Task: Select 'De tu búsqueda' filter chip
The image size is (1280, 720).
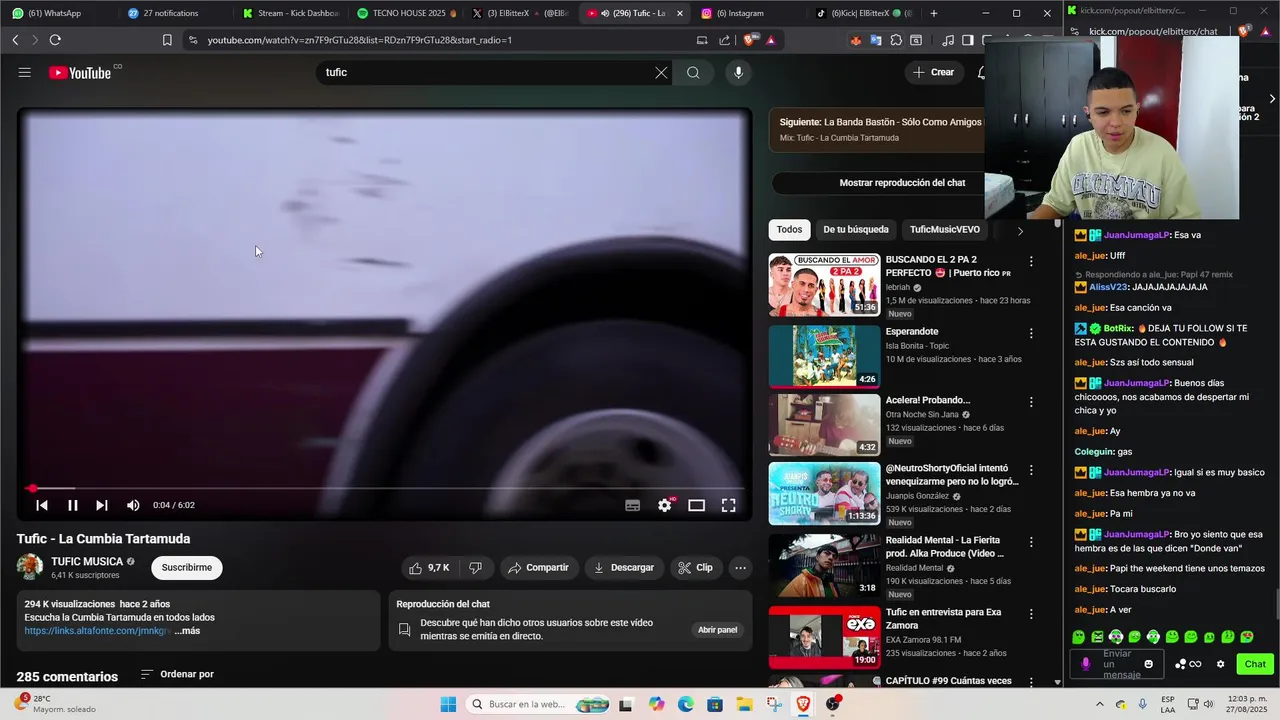Action: click(x=855, y=229)
